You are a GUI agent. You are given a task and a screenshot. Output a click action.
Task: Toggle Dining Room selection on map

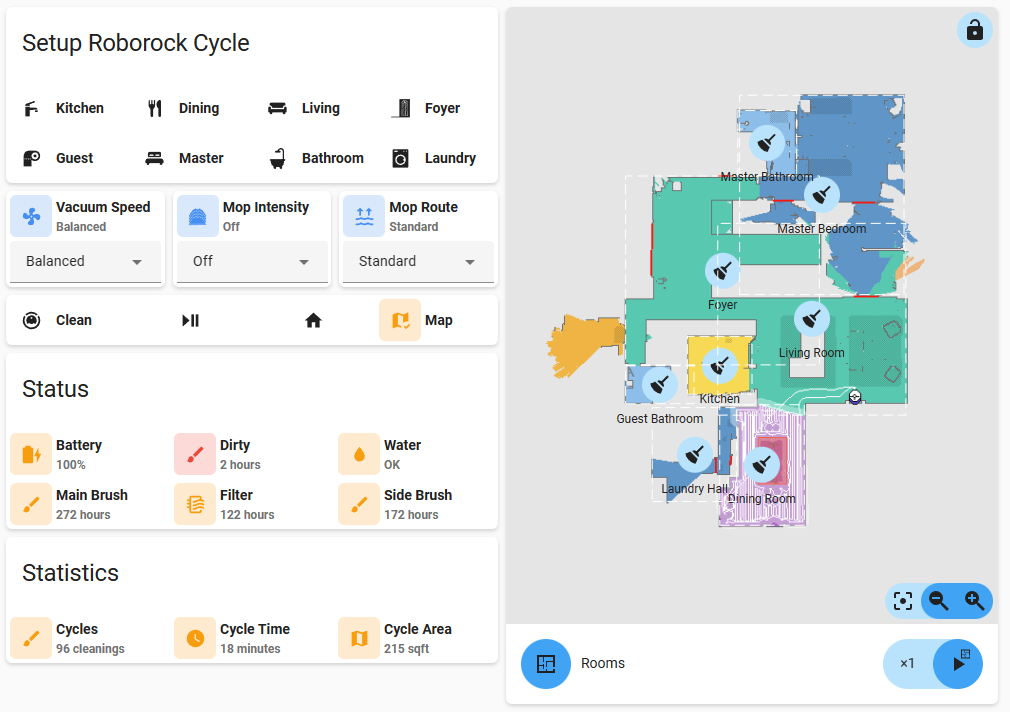[x=762, y=464]
